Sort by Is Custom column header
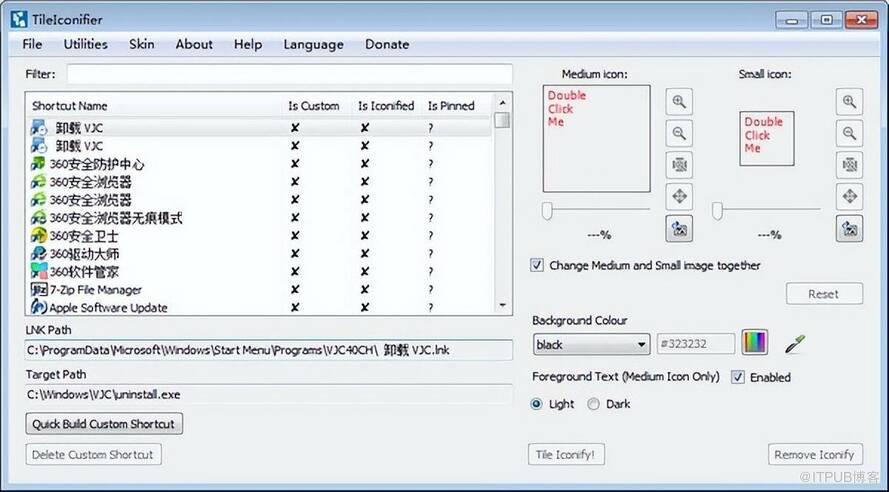The height and width of the screenshot is (492, 889). 314,105
